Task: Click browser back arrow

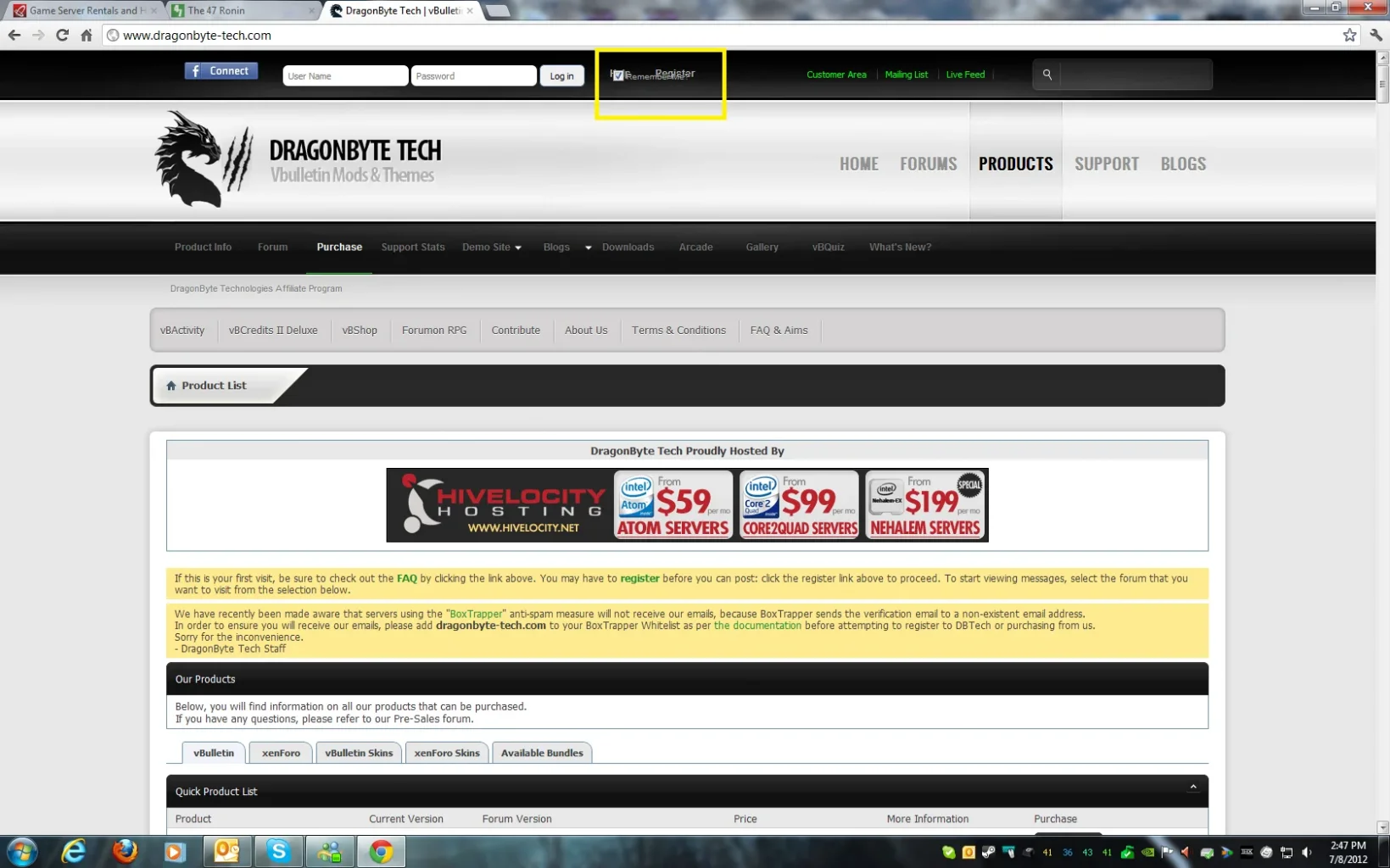Action: tap(14, 35)
